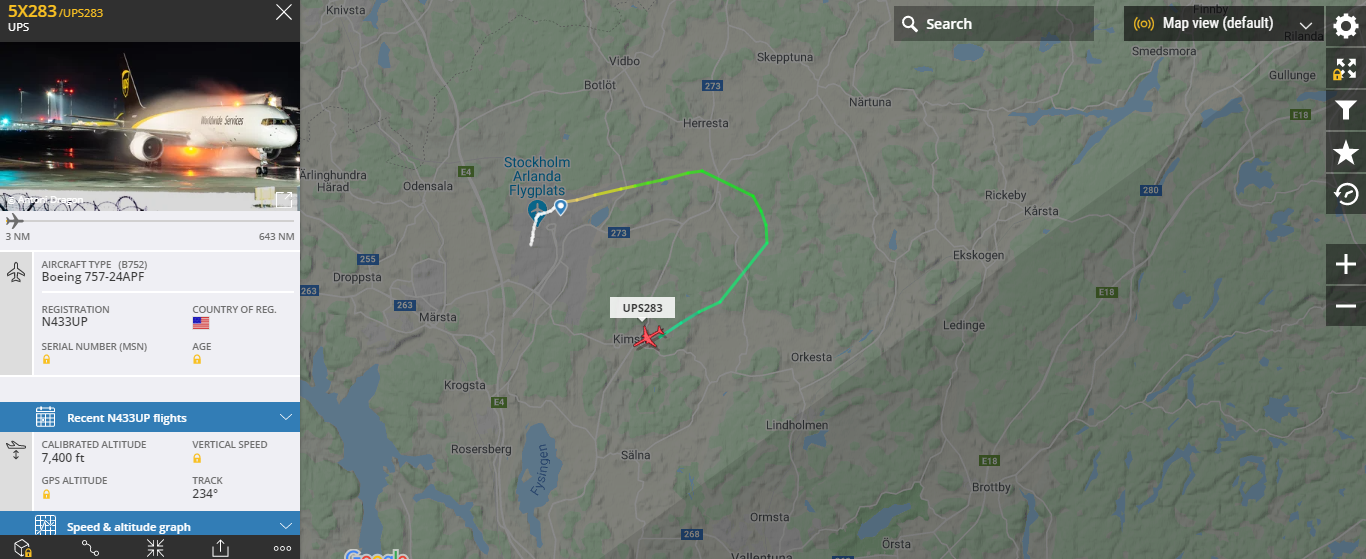Zoom in with the plus button

[x=1346, y=265]
